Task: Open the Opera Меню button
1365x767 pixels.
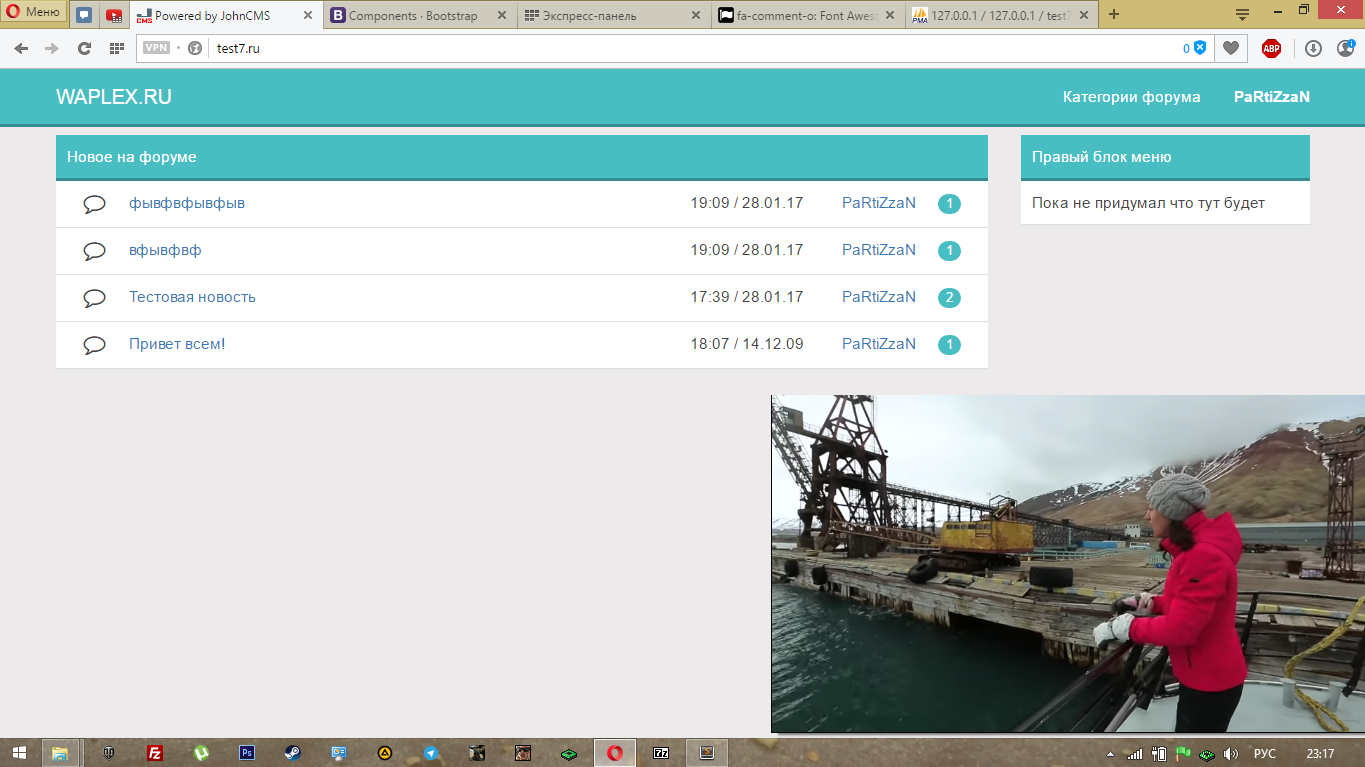Action: tap(34, 13)
